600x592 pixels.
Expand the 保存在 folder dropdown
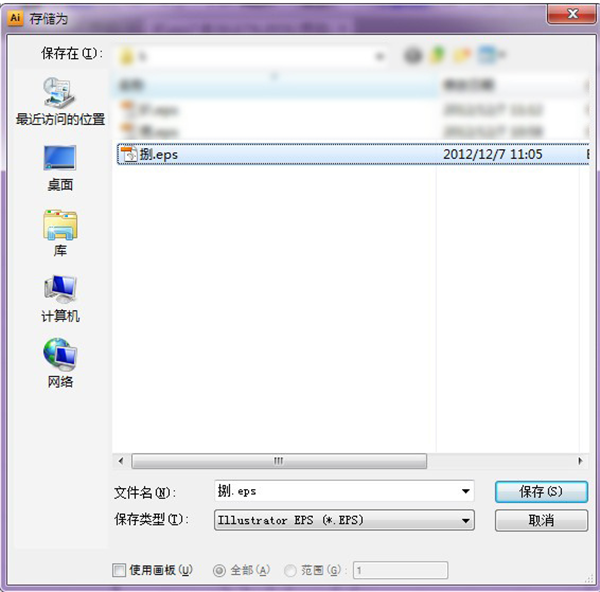[x=380, y=55]
